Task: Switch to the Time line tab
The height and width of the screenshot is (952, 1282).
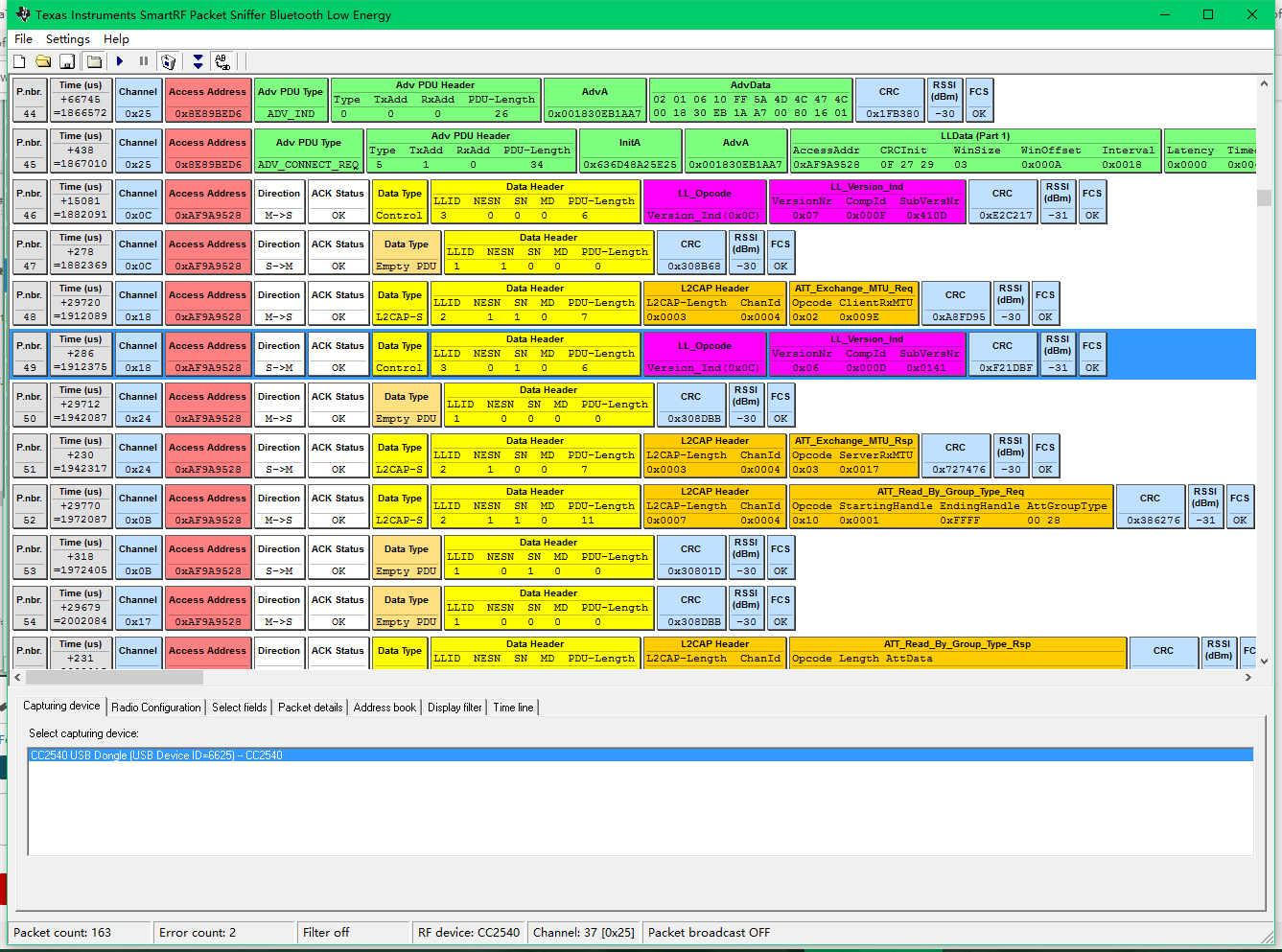Action: pos(514,708)
